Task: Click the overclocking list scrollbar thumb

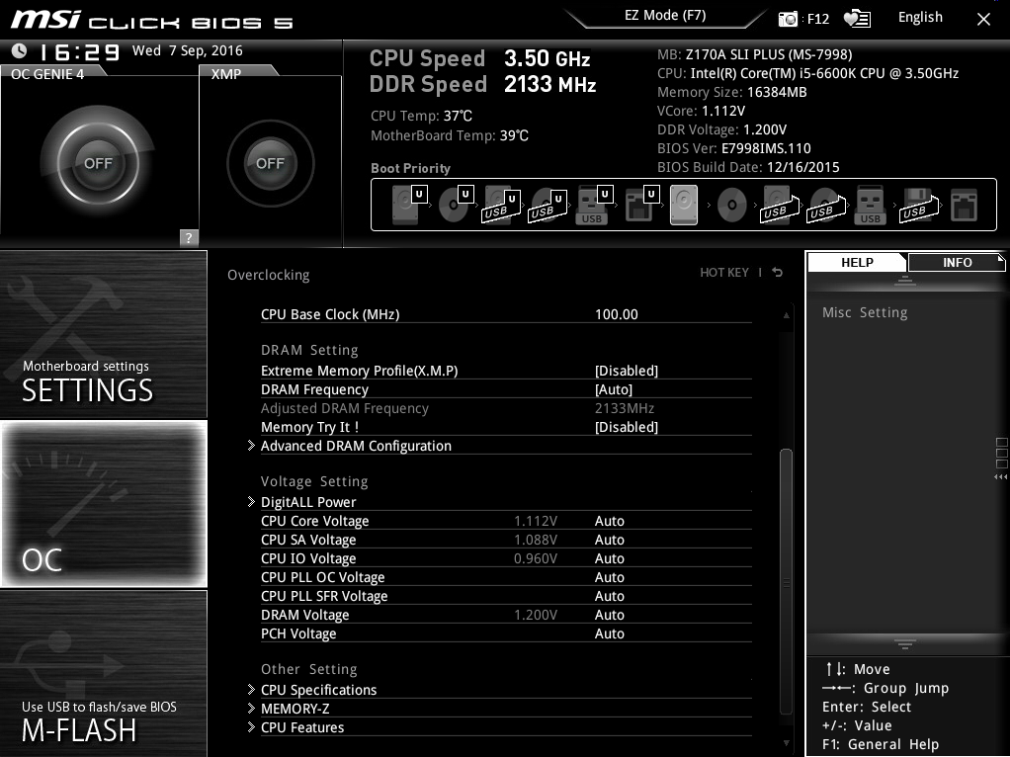Action: [x=786, y=581]
